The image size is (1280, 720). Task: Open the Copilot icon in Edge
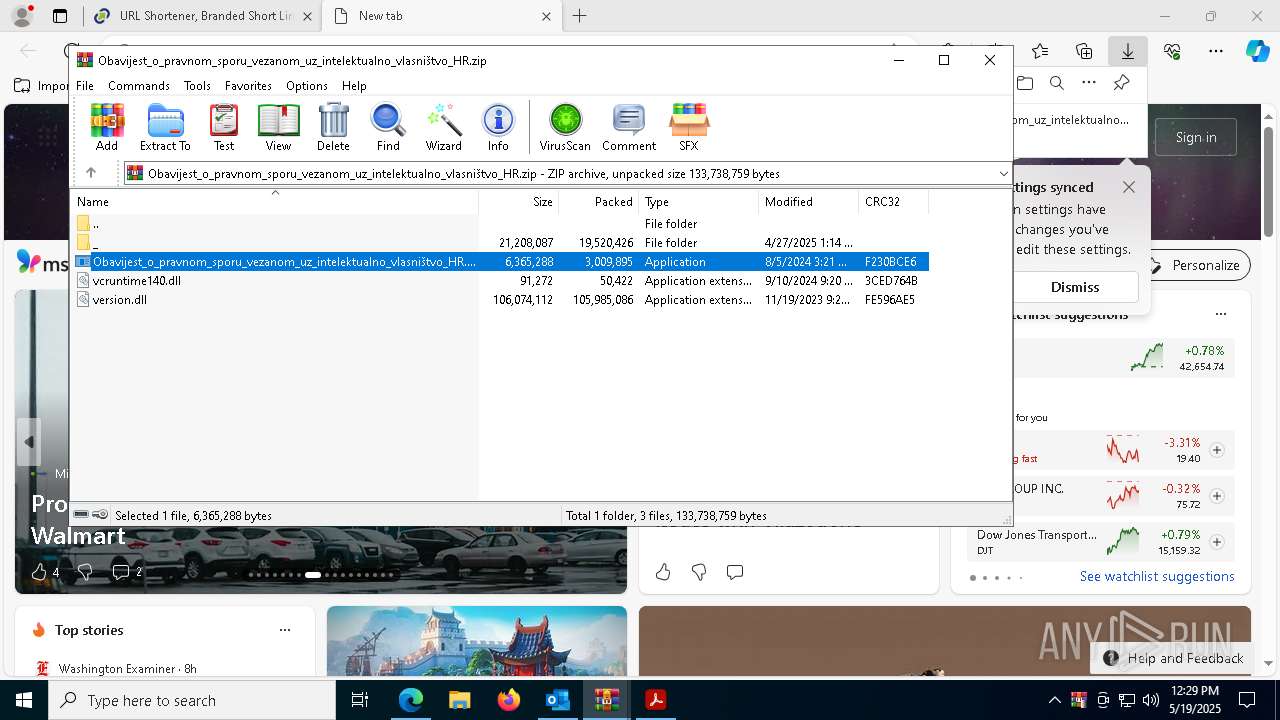1257,51
